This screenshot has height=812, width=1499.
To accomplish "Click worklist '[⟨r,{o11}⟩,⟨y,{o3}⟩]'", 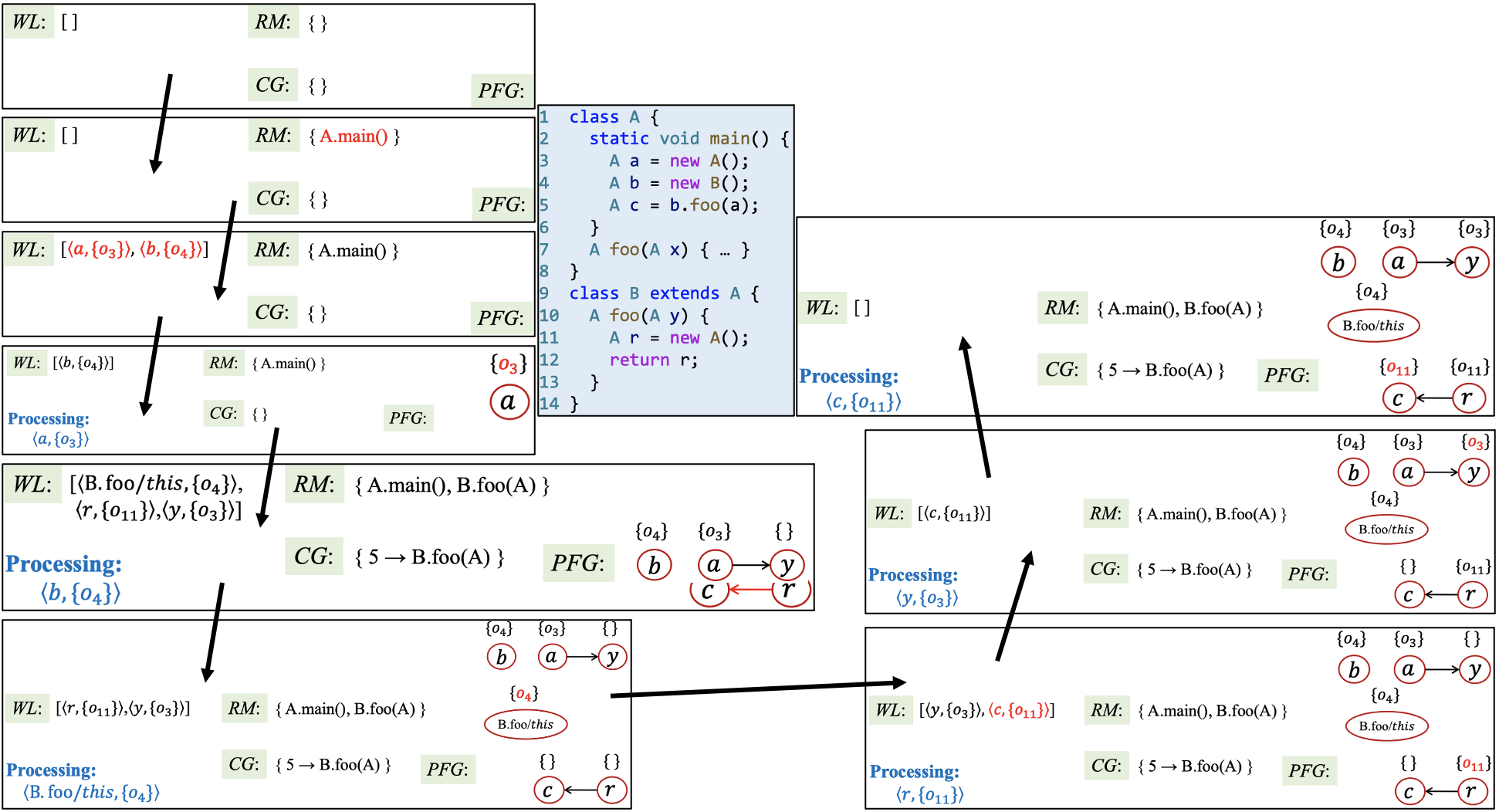I will pos(123,709).
